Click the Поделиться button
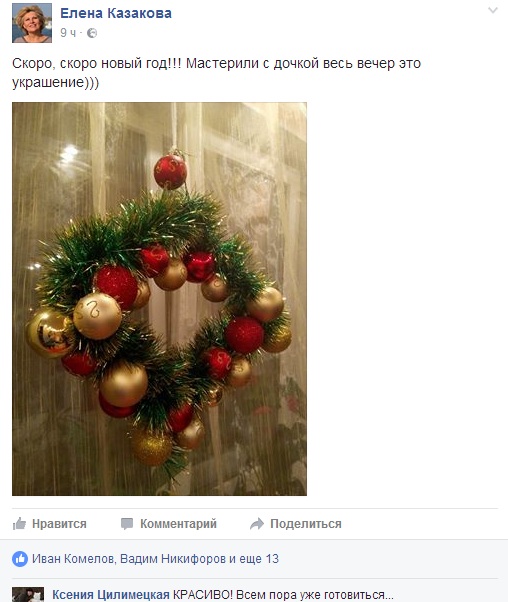Image resolution: width=508 pixels, height=602 pixels. coord(295,523)
